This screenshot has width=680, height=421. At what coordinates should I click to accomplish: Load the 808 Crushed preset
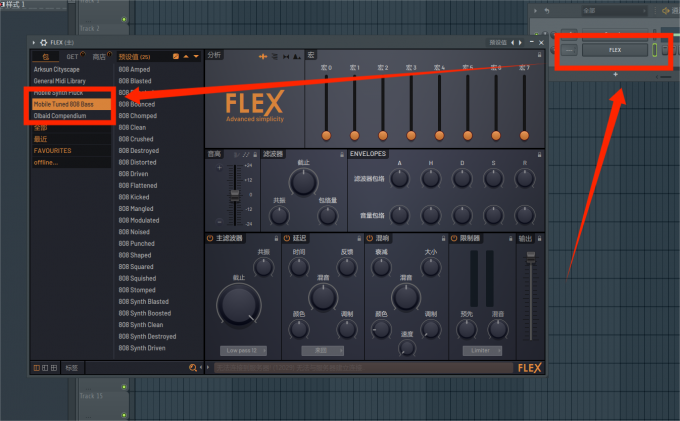pos(136,139)
